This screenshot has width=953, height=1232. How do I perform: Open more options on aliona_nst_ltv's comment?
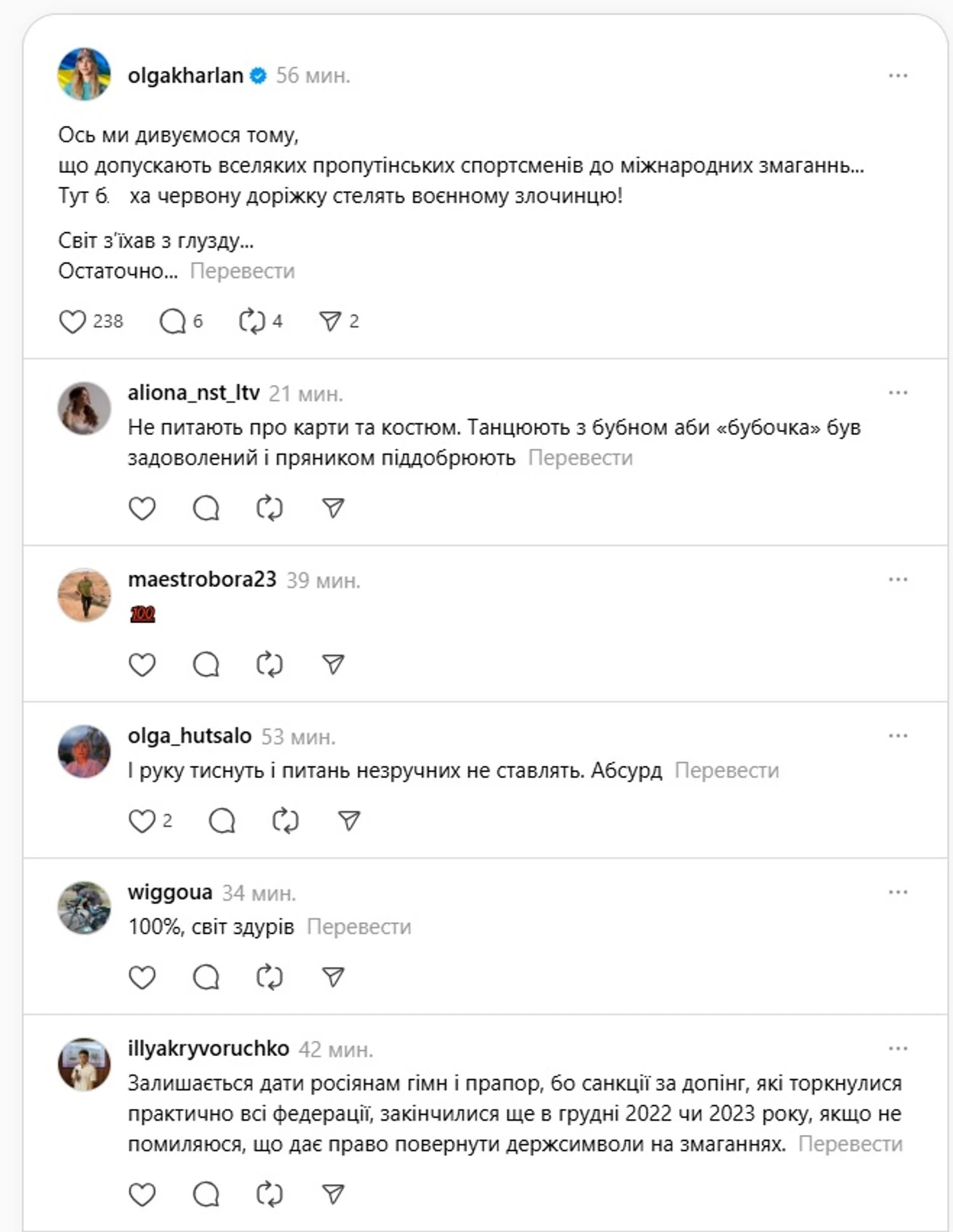897,393
